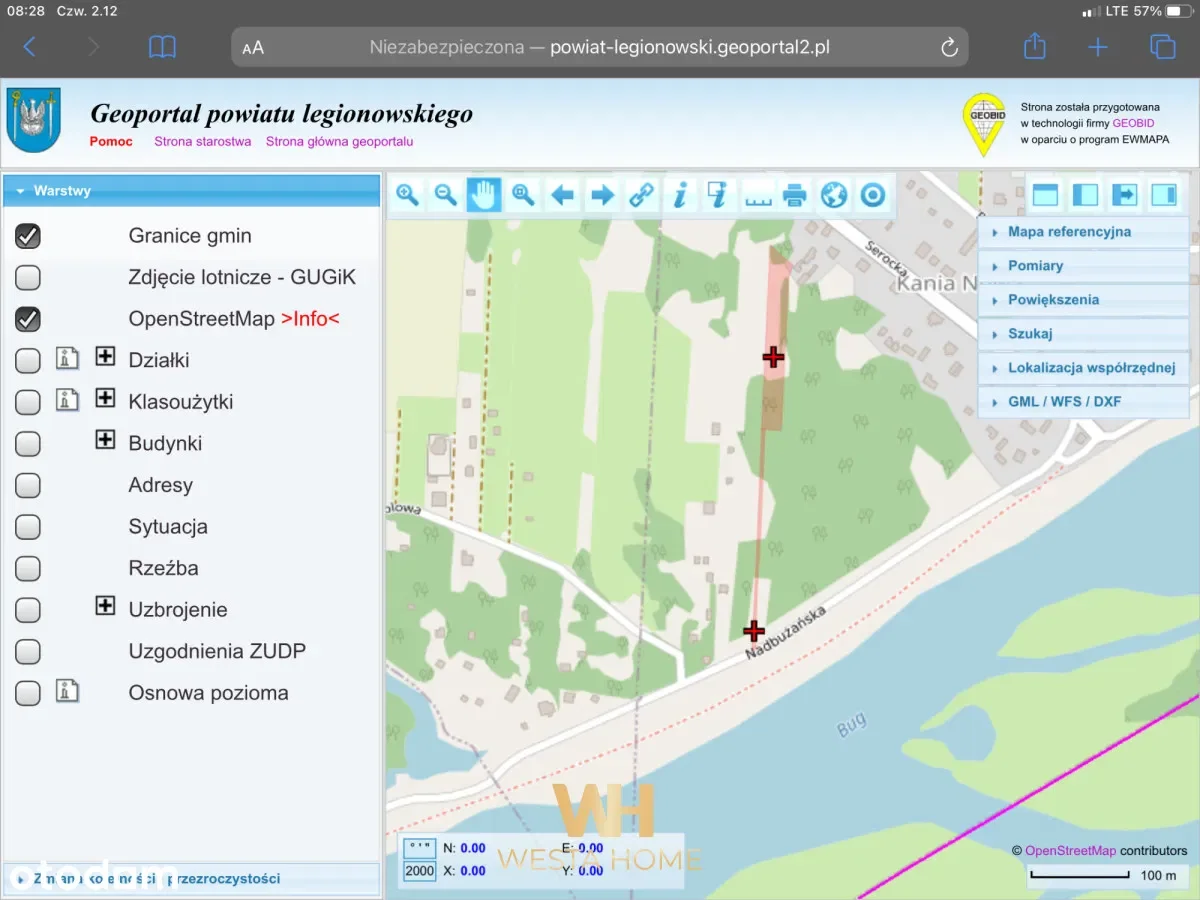Go to previous map view arrow
This screenshot has width=1200, height=900.
[563, 195]
